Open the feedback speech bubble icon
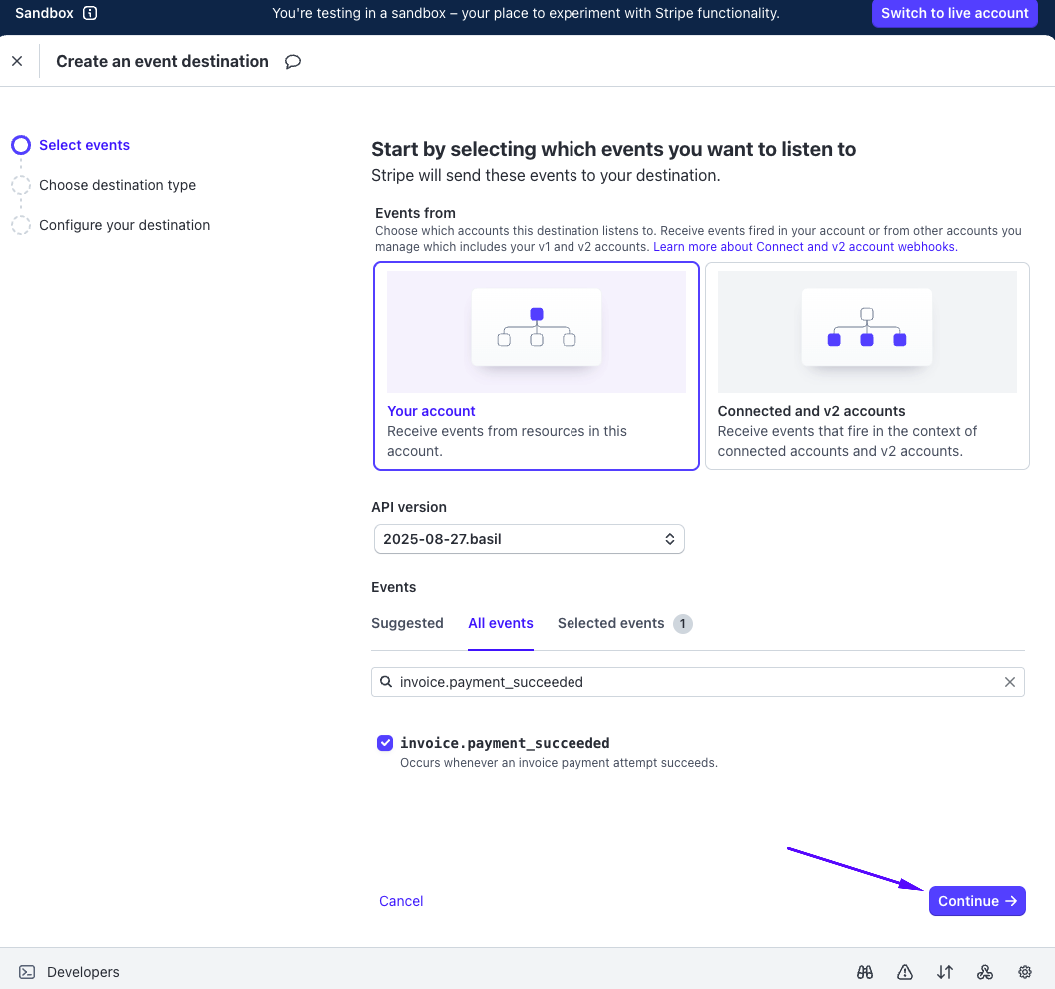This screenshot has height=989, width=1055. [293, 62]
